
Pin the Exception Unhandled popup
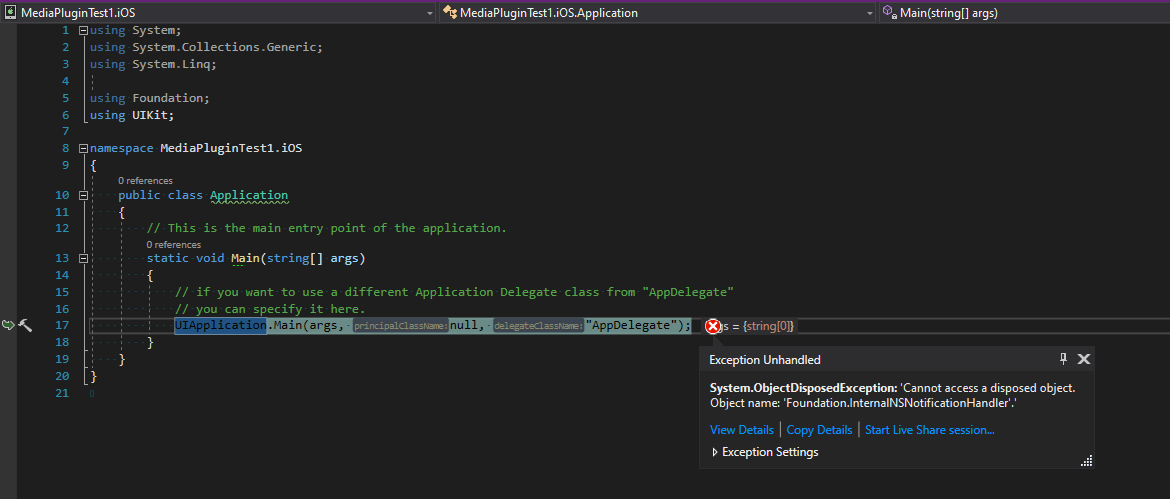click(1064, 359)
